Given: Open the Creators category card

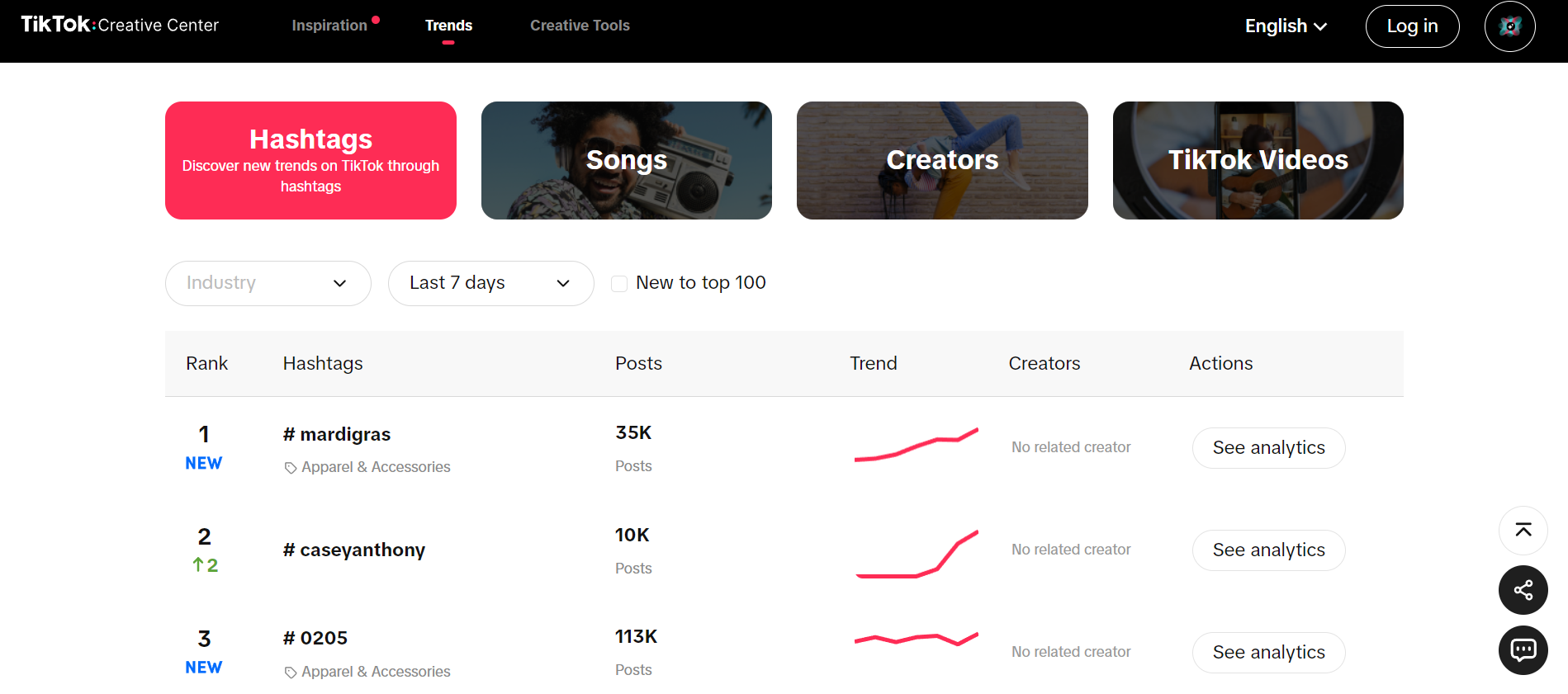Looking at the screenshot, I should point(942,160).
